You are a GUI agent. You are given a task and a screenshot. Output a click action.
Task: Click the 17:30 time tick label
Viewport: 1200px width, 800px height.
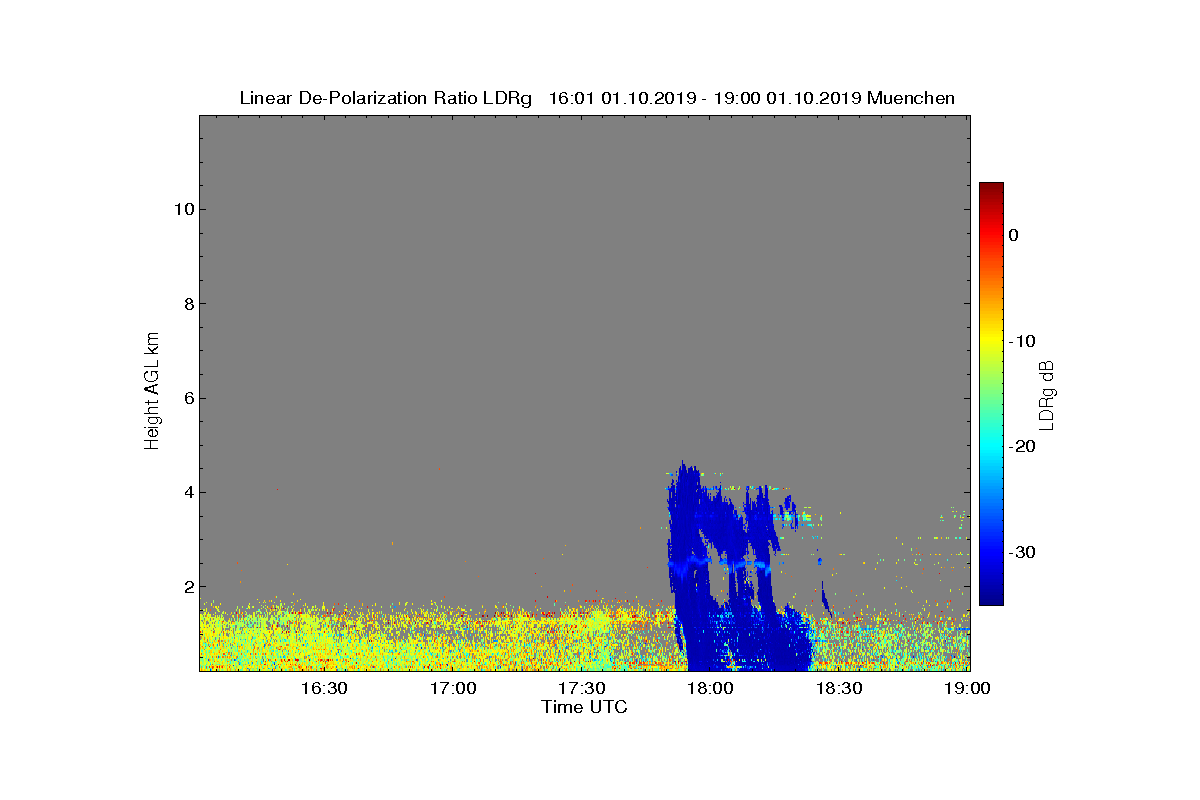pos(581,688)
